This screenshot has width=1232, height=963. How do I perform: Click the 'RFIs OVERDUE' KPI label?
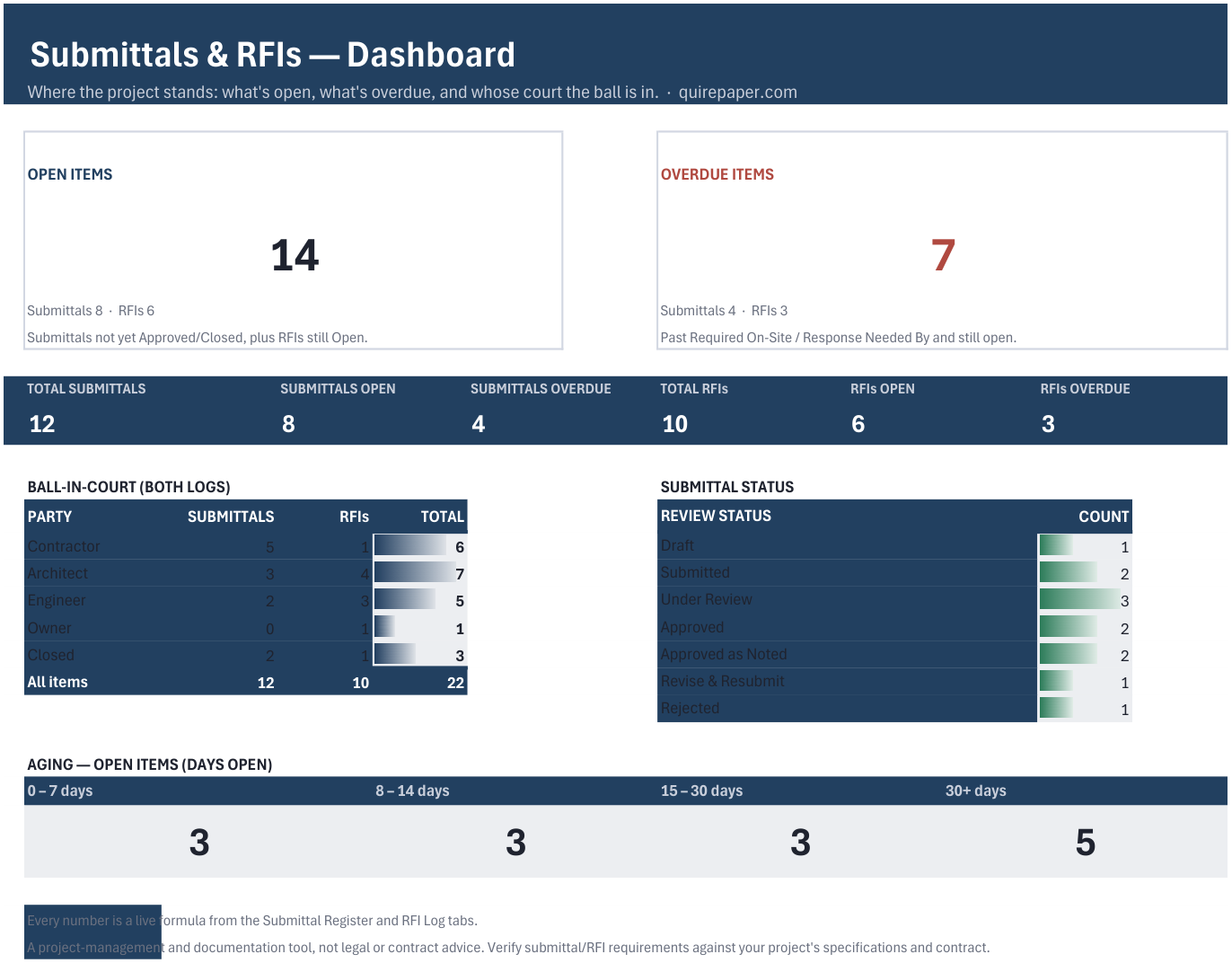click(1085, 389)
